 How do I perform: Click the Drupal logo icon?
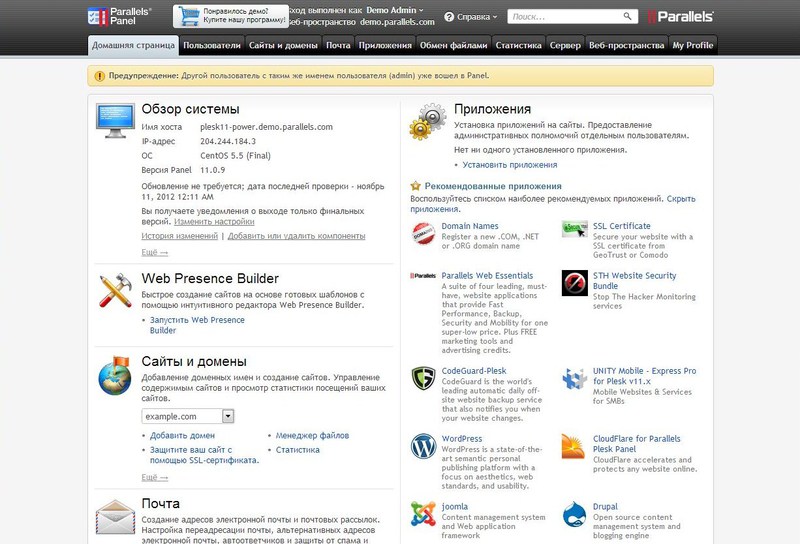pos(574,514)
